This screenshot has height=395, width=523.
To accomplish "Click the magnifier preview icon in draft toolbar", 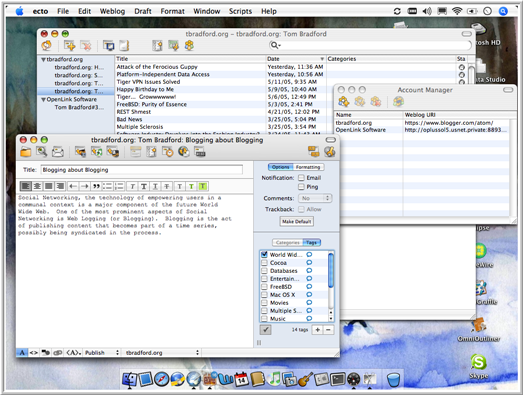I will point(42,152).
